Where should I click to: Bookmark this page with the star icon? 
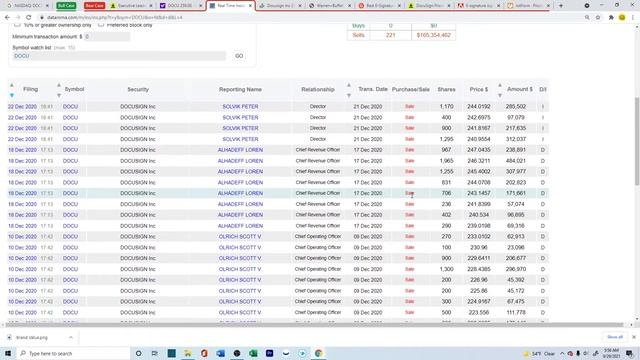598,18
